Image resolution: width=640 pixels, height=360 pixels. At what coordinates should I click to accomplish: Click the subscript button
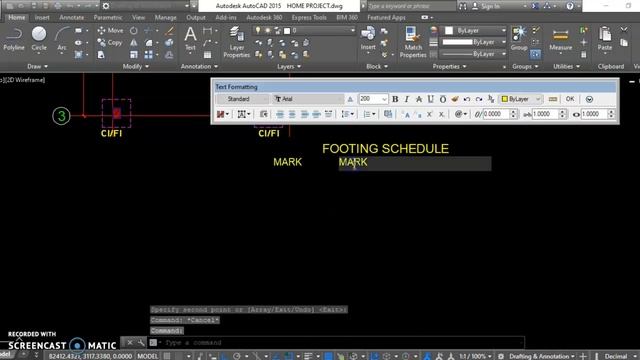pos(441,114)
